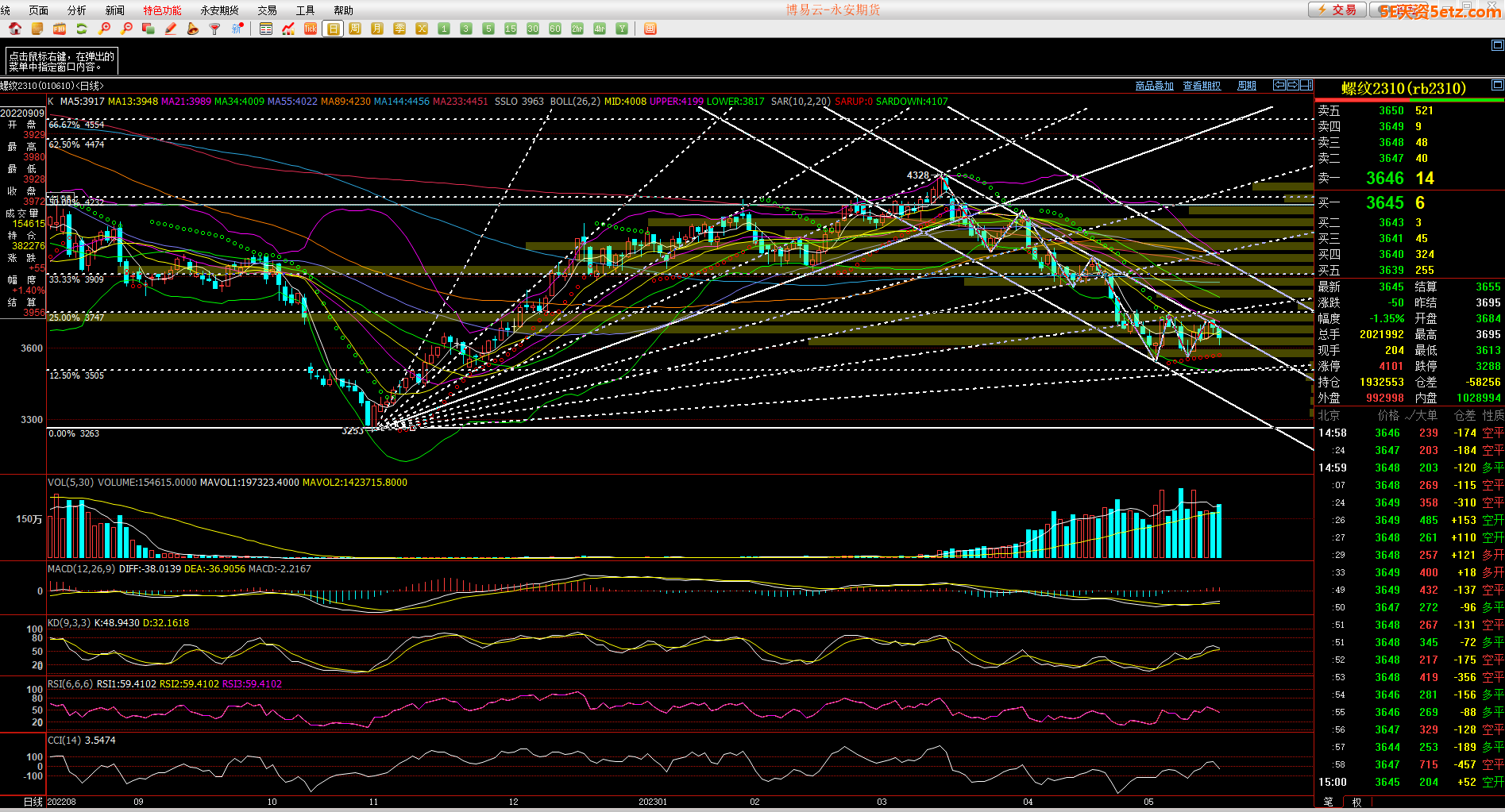Screen dimensions: 1505x812
Task: Click the alert bell icon
Action: point(192,29)
